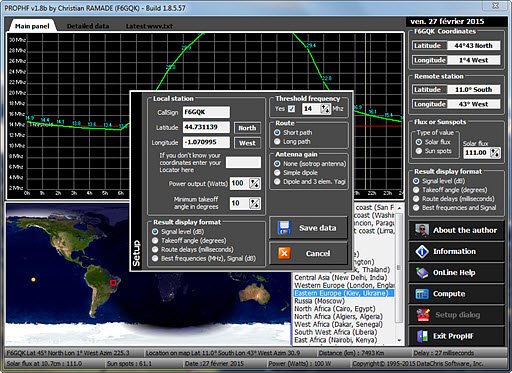Open the Online Help book icon
512x373 pixels.
point(422,273)
